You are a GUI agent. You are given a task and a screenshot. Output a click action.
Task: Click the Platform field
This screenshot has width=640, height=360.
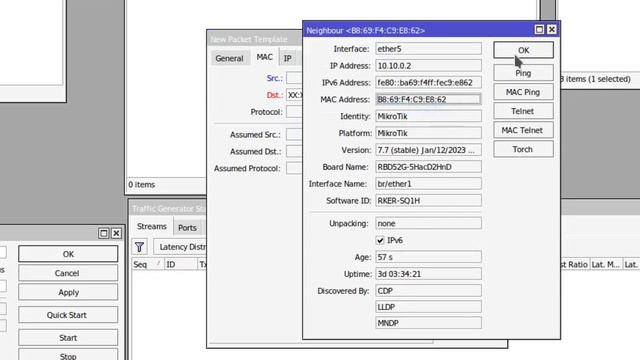click(428, 133)
